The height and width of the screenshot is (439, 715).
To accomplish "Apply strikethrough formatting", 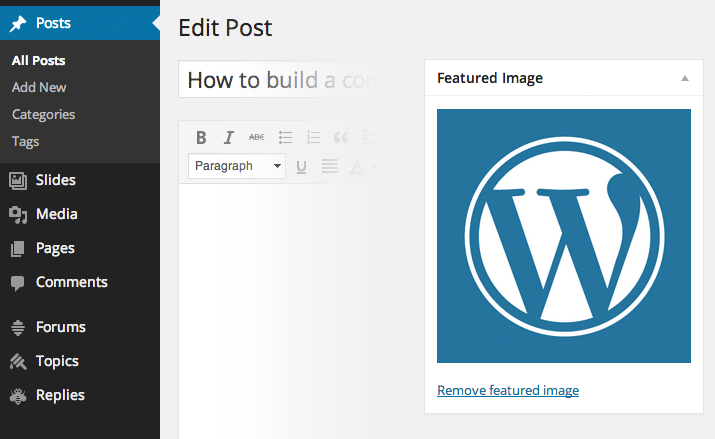I will click(x=256, y=138).
